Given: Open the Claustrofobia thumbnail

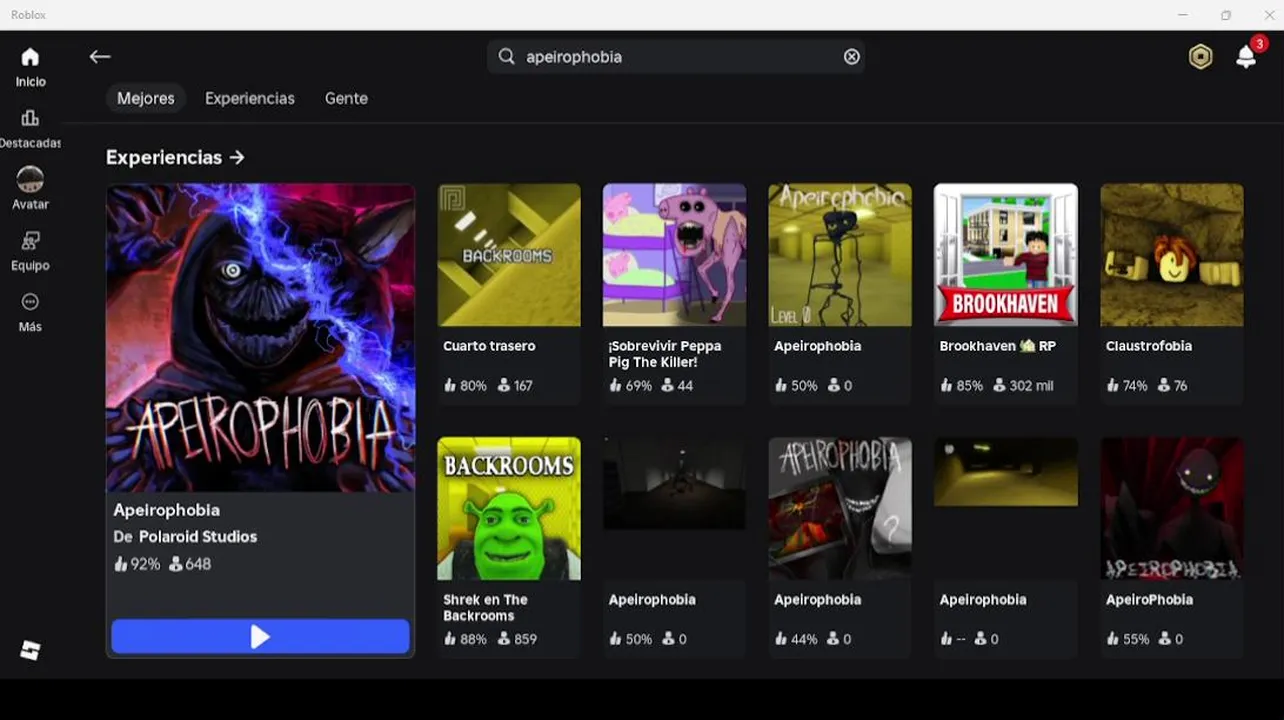Looking at the screenshot, I should click(1172, 255).
